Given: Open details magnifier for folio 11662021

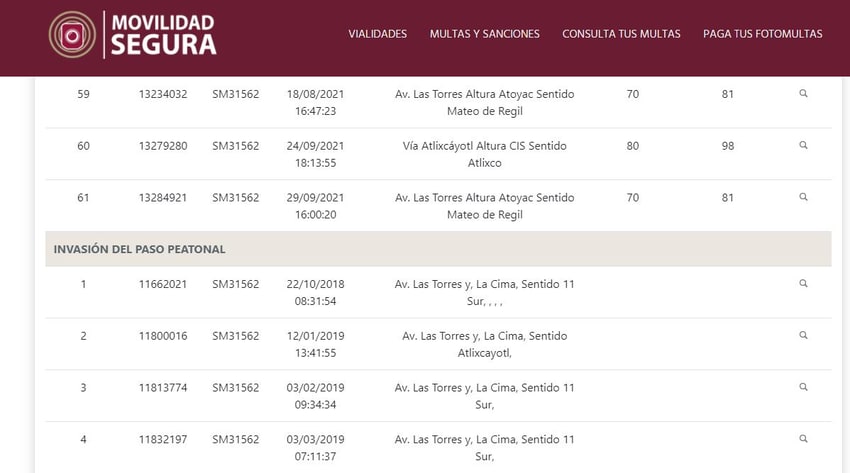Looking at the screenshot, I should (x=803, y=283).
